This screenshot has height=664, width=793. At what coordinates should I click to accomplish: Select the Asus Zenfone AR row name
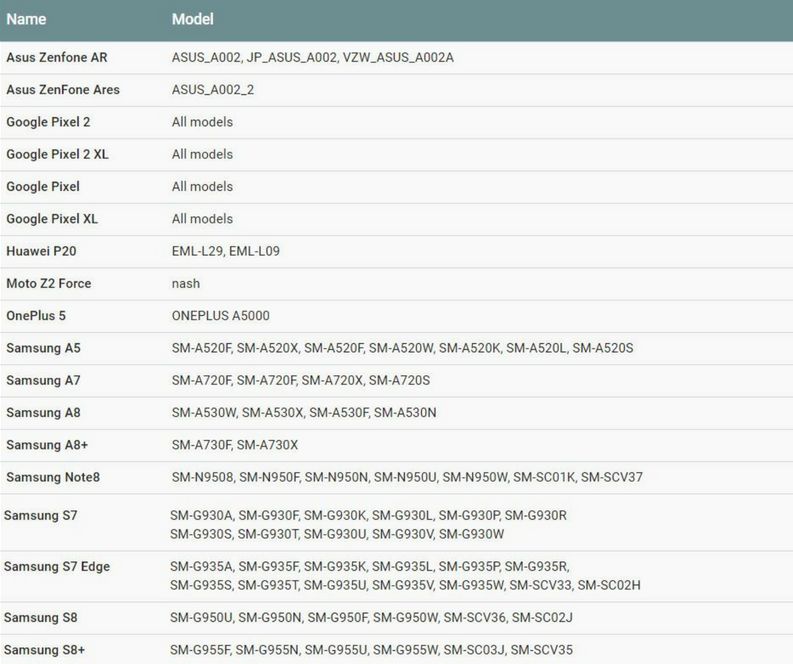click(57, 58)
